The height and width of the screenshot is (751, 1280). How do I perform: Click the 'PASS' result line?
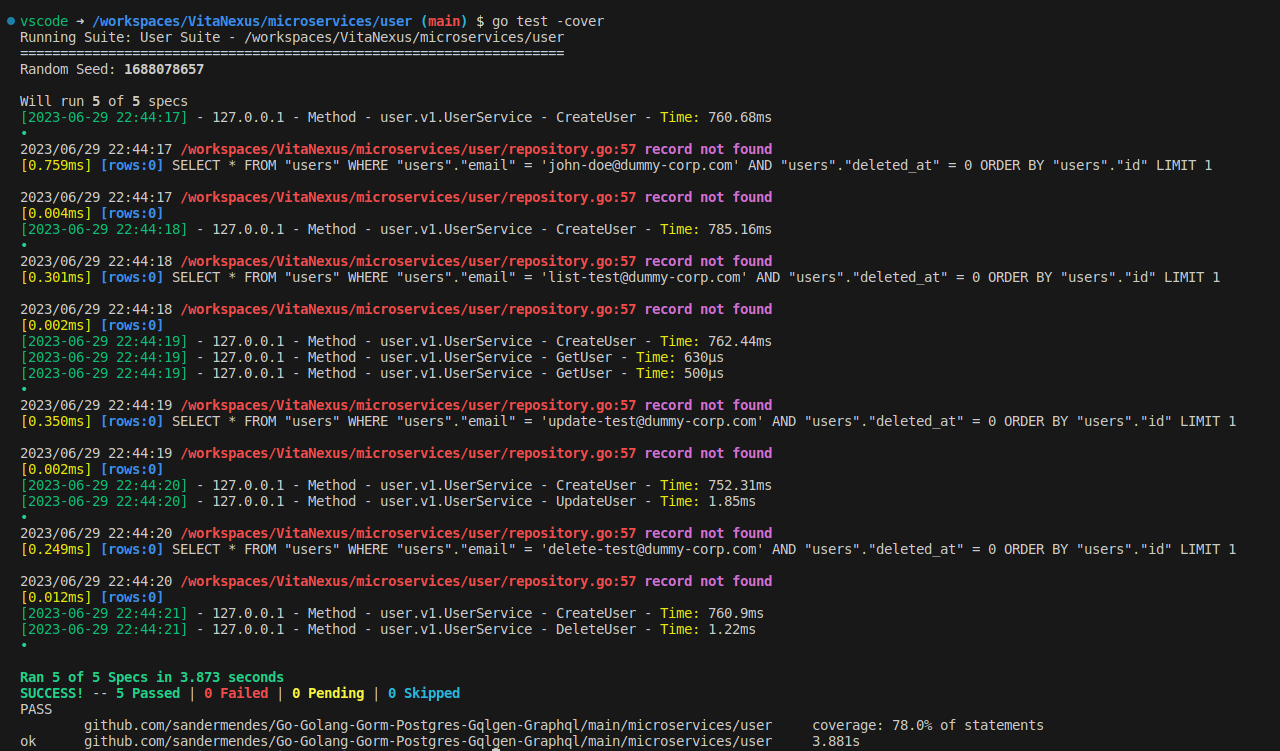click(x=36, y=709)
